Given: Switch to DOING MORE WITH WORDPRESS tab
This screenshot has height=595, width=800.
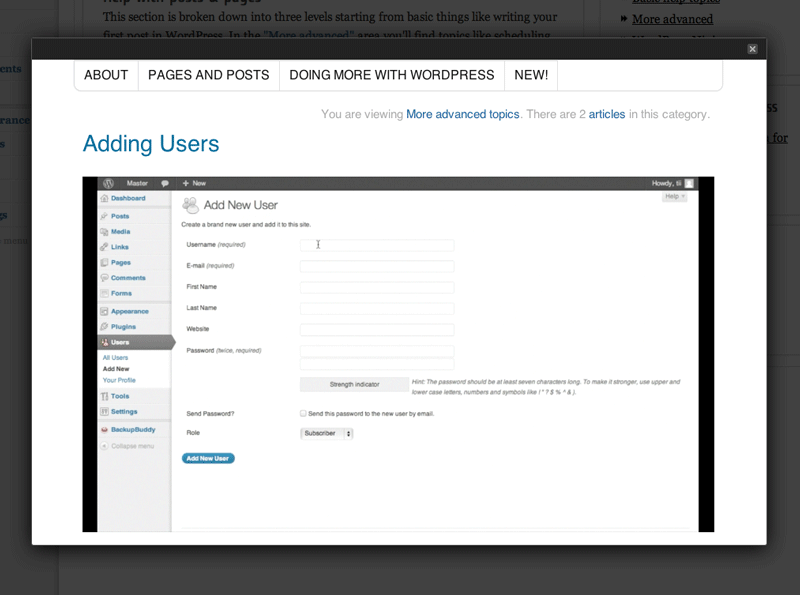Looking at the screenshot, I should [392, 75].
